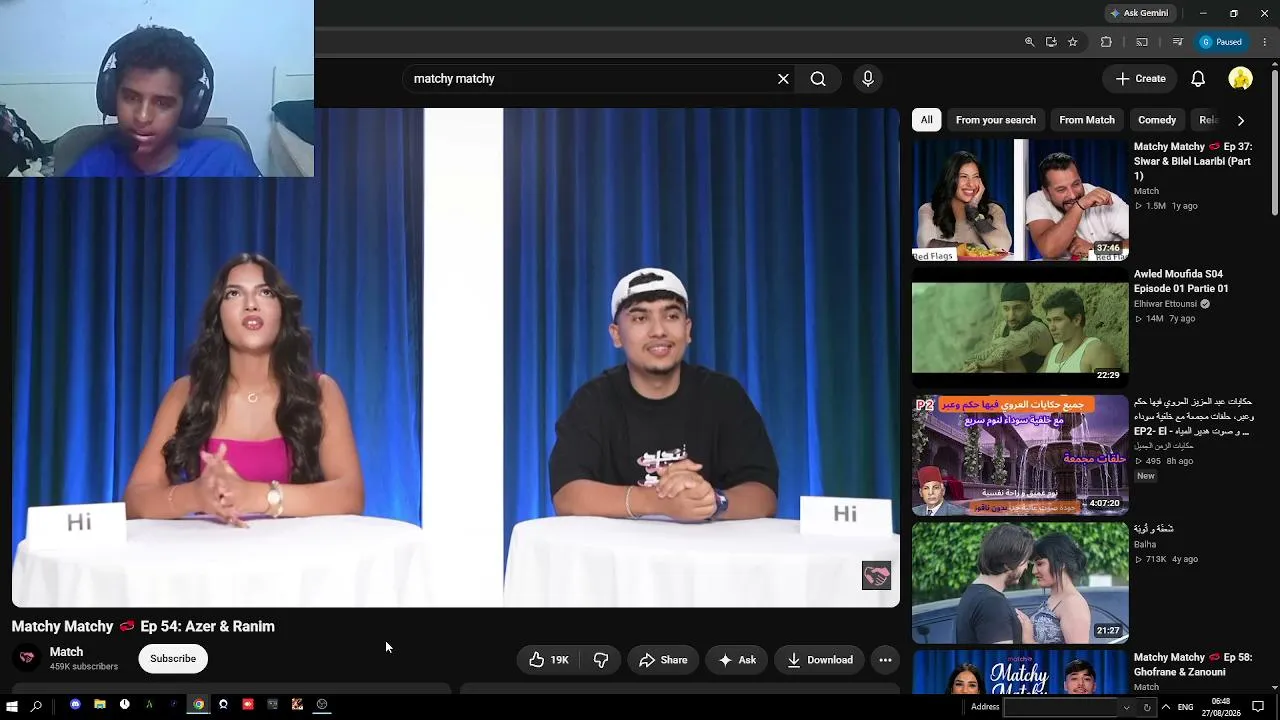The height and width of the screenshot is (720, 1280).
Task: Open Chrome three-dot menu
Action: pos(1265,42)
